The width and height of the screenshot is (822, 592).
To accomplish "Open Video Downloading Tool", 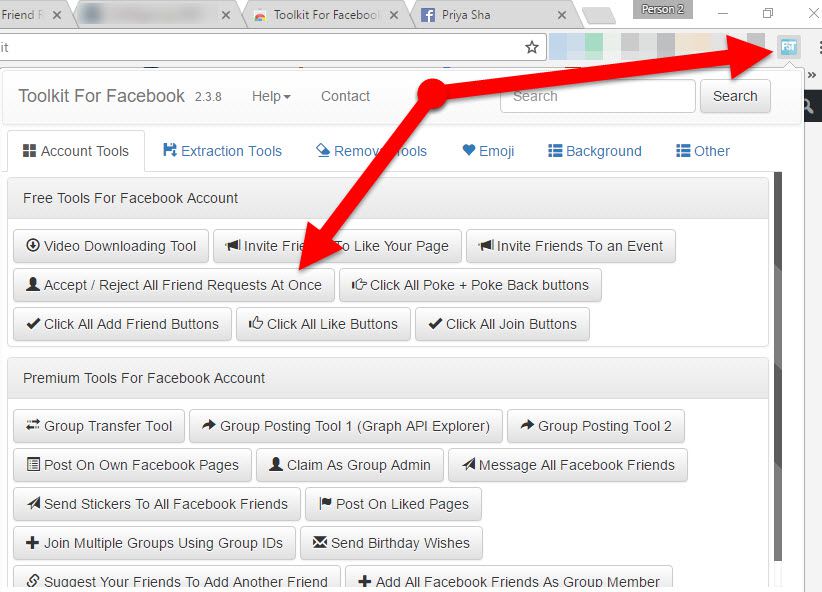I will (111, 246).
